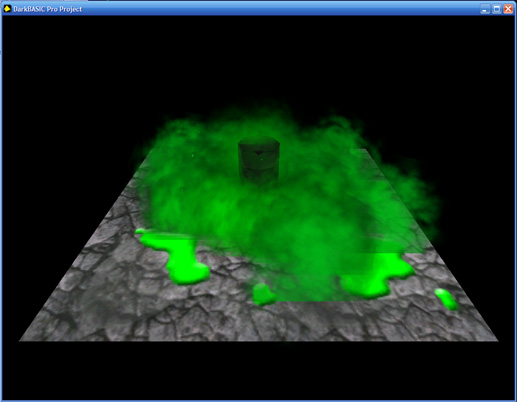
Task: Close the DarkBASIC Pro Project window
Action: click(x=508, y=9)
